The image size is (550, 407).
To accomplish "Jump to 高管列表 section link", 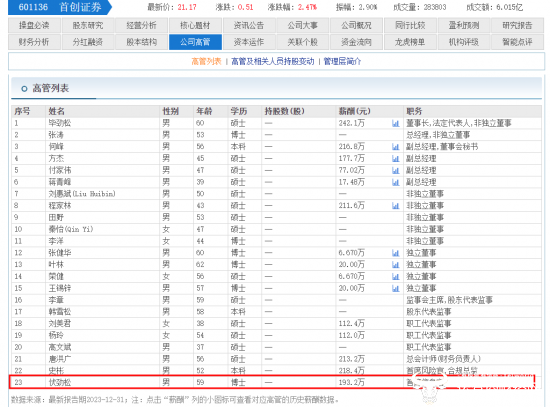I will click(x=206, y=61).
